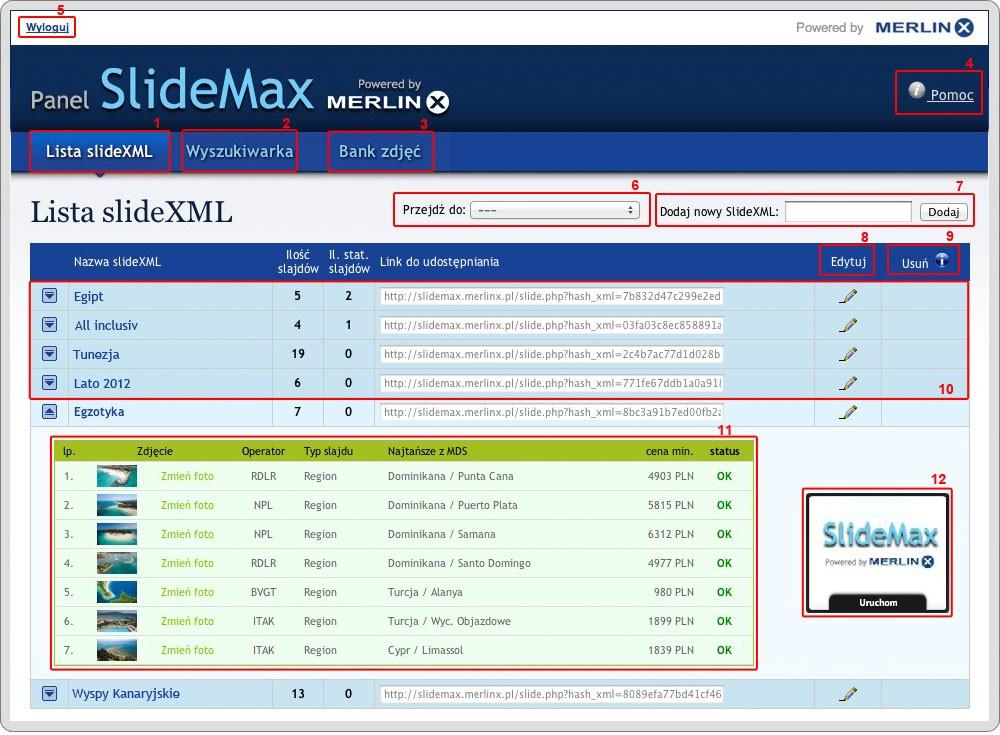Click the info icon beside Pomoc

click(x=916, y=91)
